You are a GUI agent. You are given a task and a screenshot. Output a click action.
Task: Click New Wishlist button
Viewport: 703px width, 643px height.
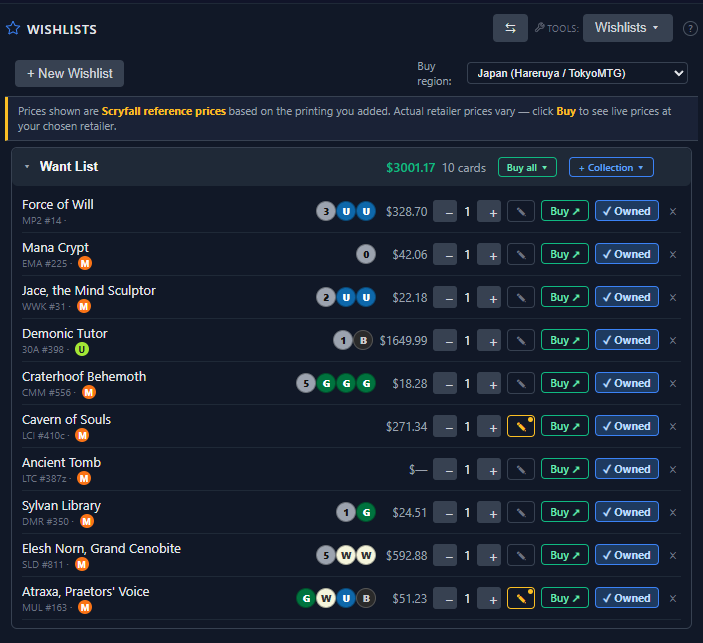(69, 74)
